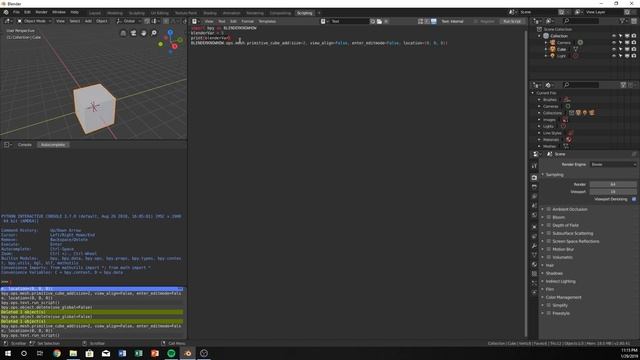Select the Light object icon in outliner

553,56
